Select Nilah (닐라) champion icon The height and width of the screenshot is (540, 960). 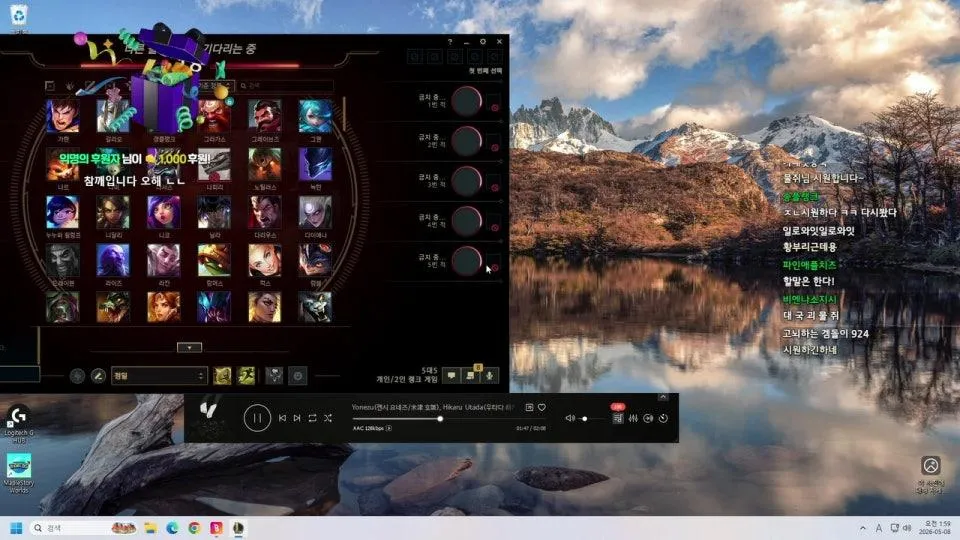pos(214,212)
